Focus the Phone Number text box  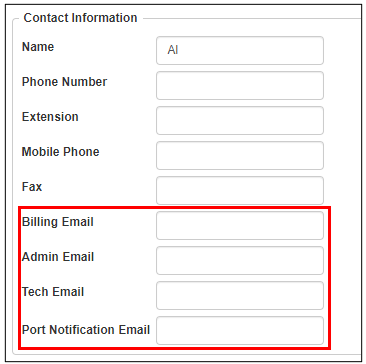(x=240, y=85)
